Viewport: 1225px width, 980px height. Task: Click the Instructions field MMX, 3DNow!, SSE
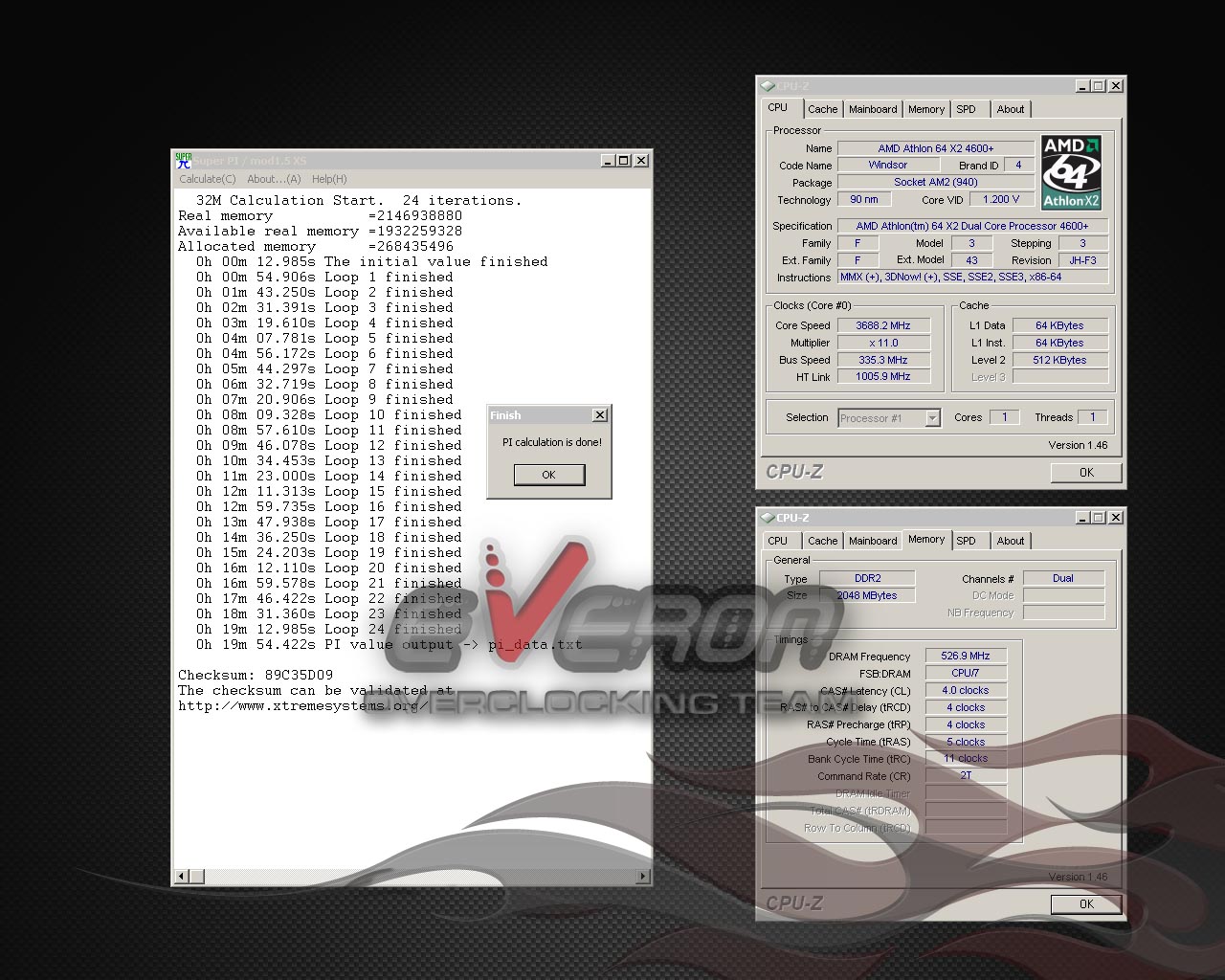tap(972, 277)
